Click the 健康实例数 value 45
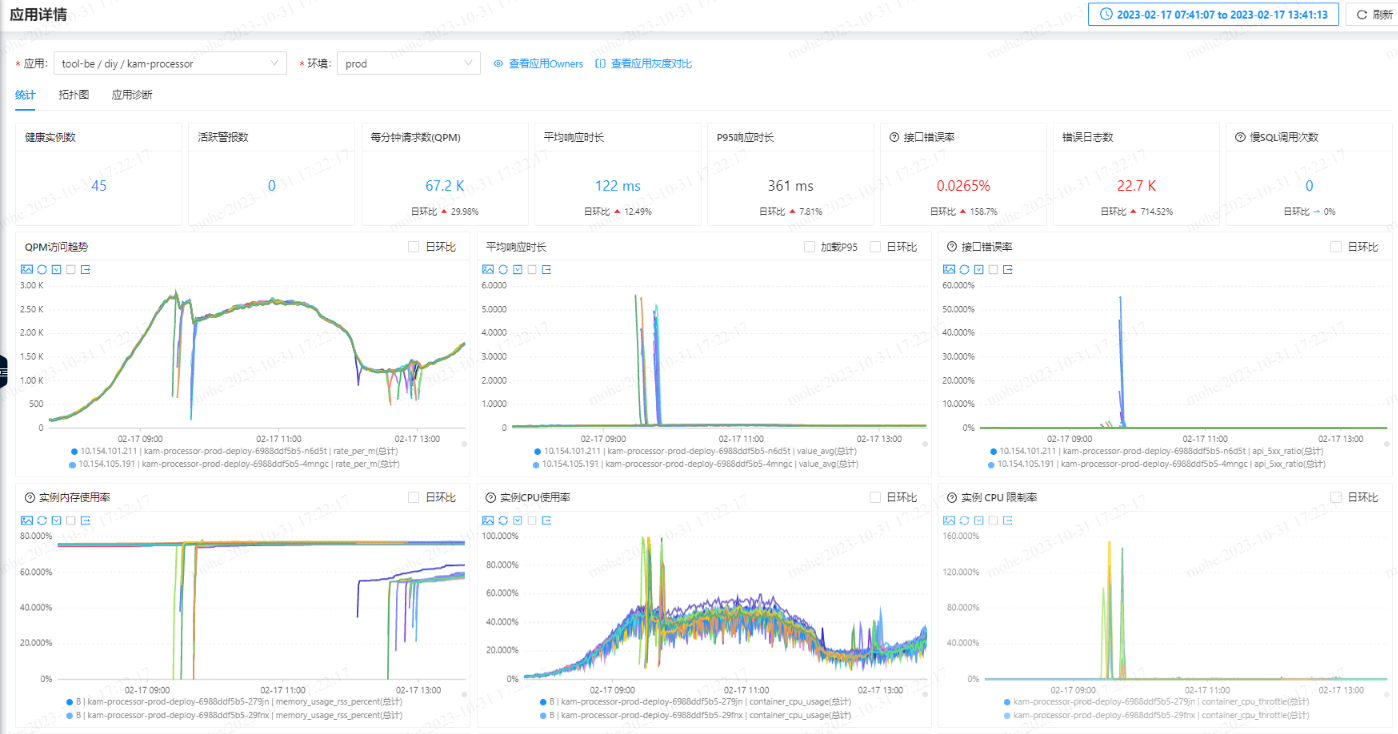 (x=99, y=186)
